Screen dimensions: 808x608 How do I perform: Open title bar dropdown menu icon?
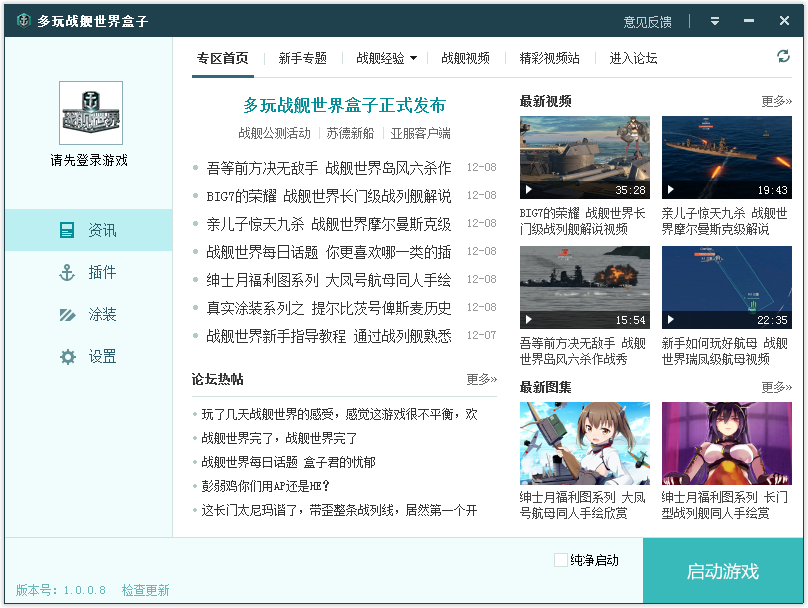tap(715, 21)
